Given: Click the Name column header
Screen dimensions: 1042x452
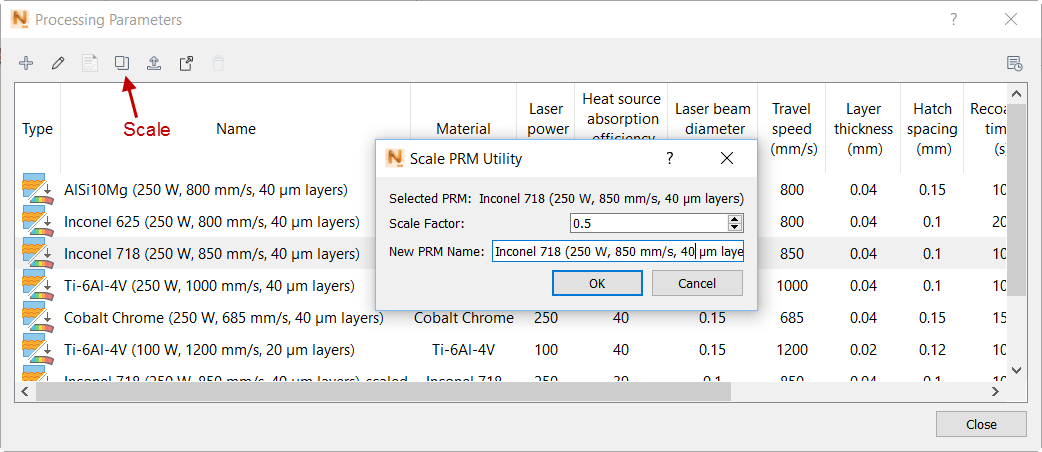Looking at the screenshot, I should [236, 129].
